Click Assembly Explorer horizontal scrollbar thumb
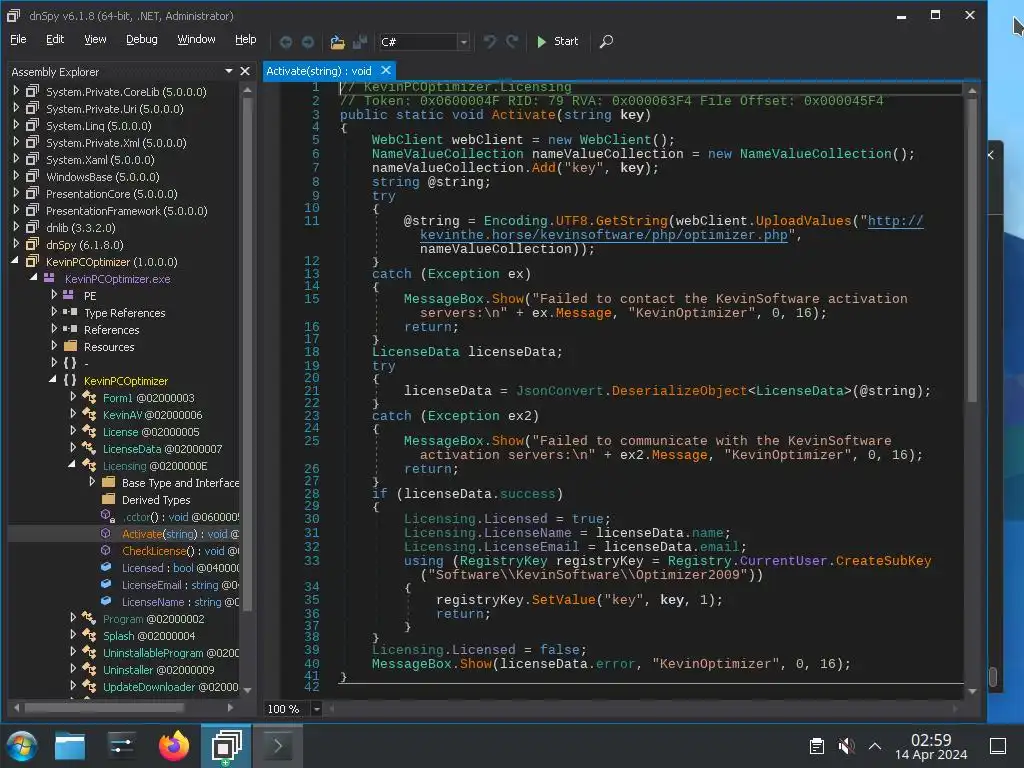 103,707
